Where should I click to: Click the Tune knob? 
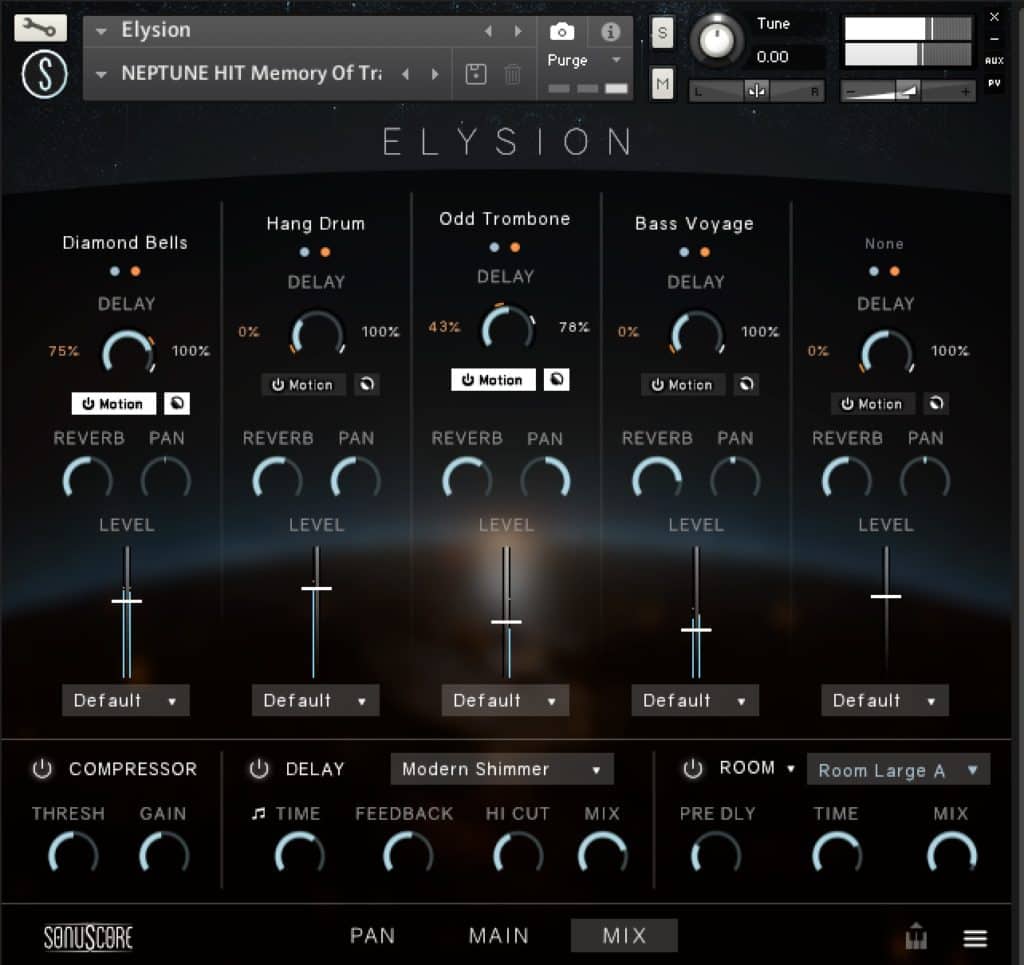pyautogui.click(x=716, y=40)
